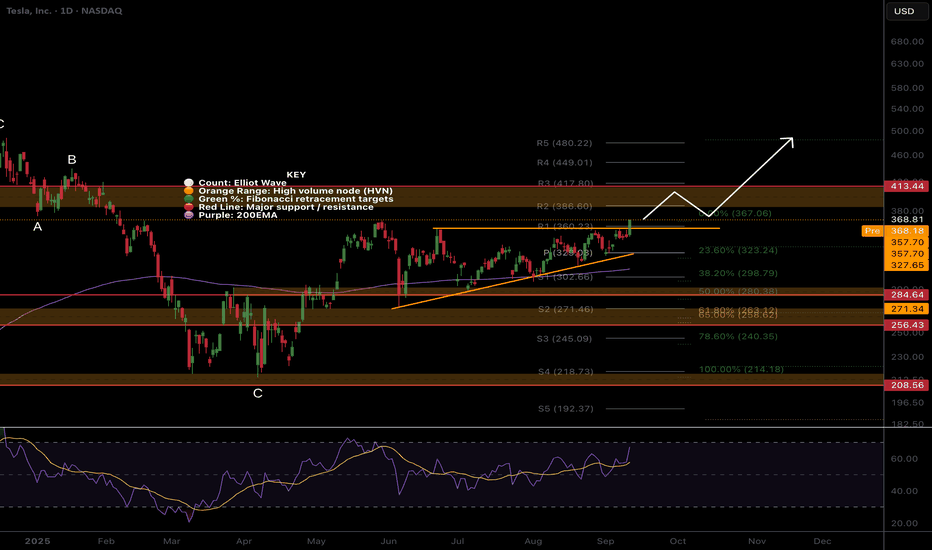932x550 pixels.
Task: Click Mar on the time axis
Action: 171,541
